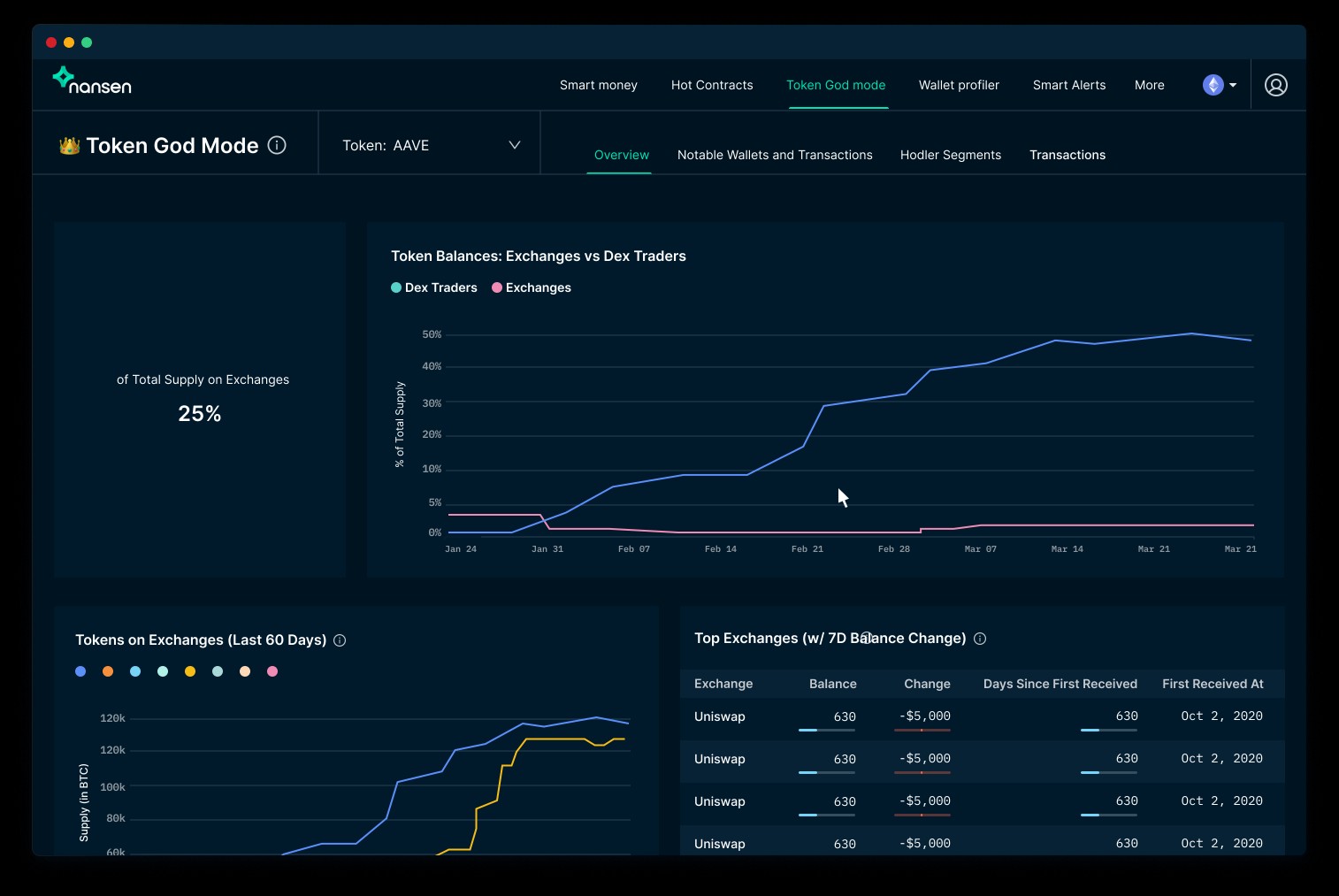Switch to the Transactions tab
This screenshot has width=1339, height=896.
click(1067, 155)
